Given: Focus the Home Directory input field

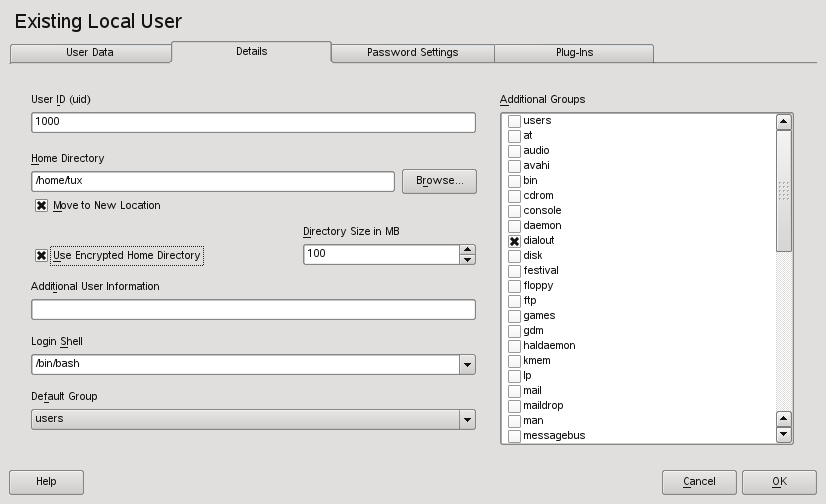Looking at the screenshot, I should coord(213,181).
